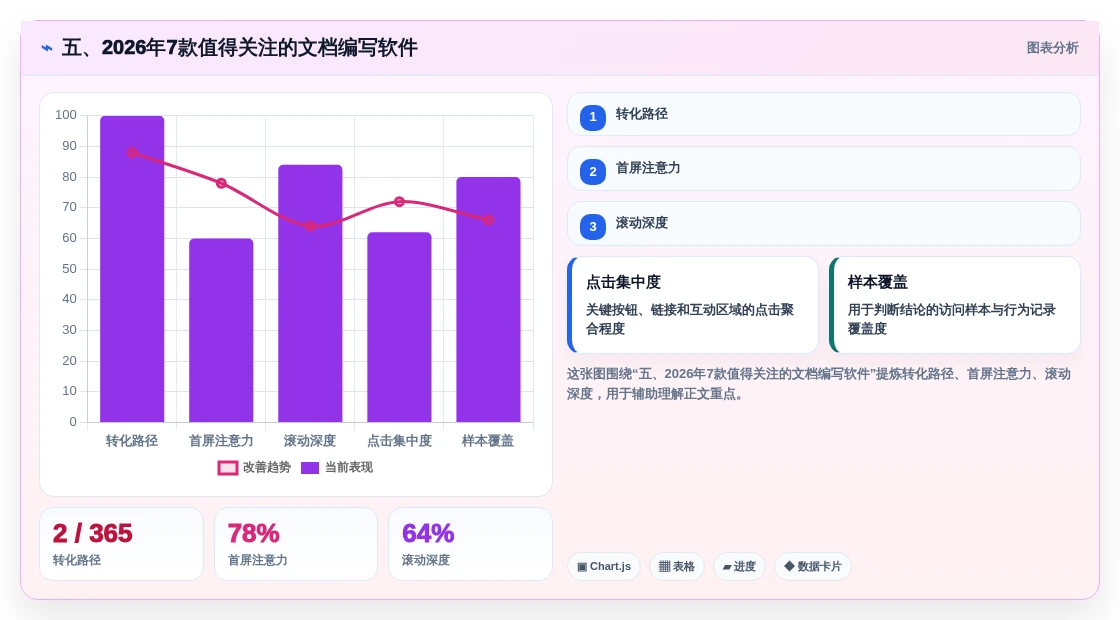Click the trend line point on 滚动深度 bar
This screenshot has height=620, width=1120.
click(x=310, y=226)
